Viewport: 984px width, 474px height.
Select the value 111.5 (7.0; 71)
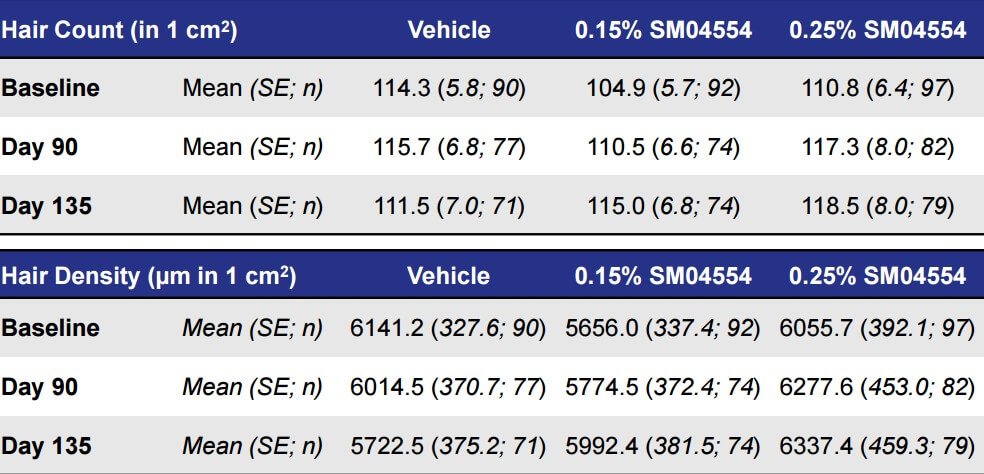449,206
